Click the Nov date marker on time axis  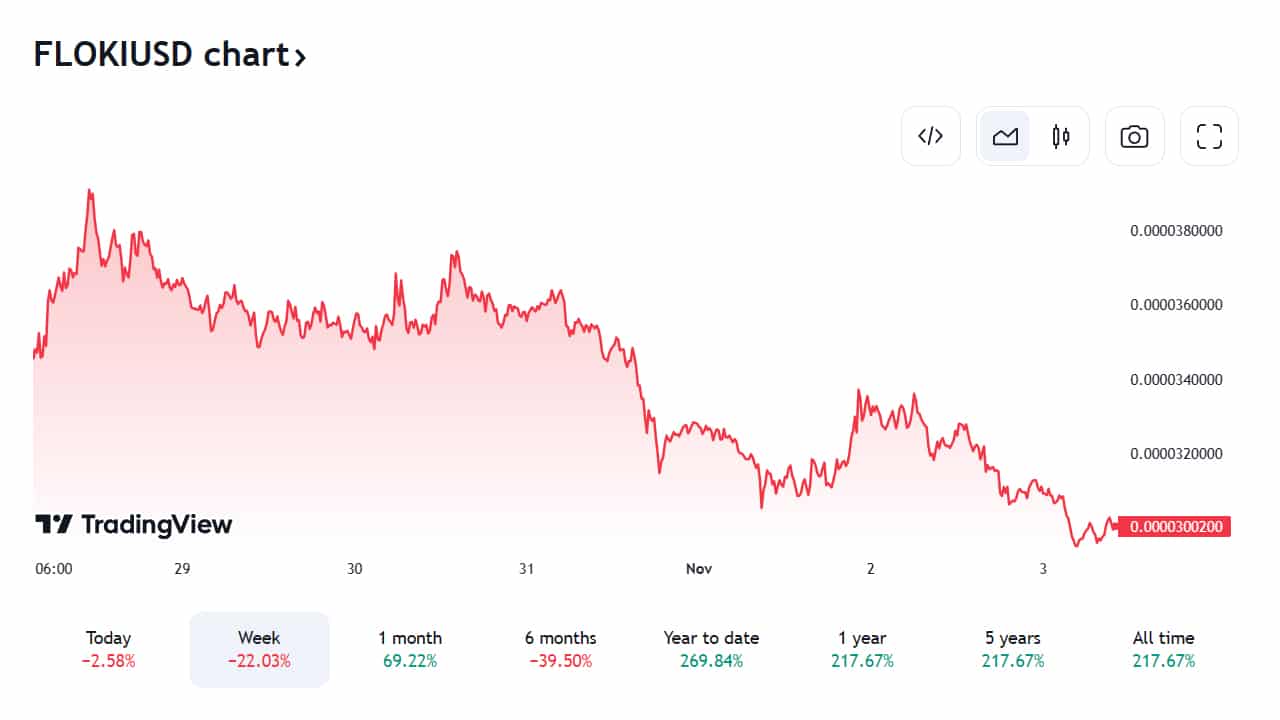coord(699,569)
